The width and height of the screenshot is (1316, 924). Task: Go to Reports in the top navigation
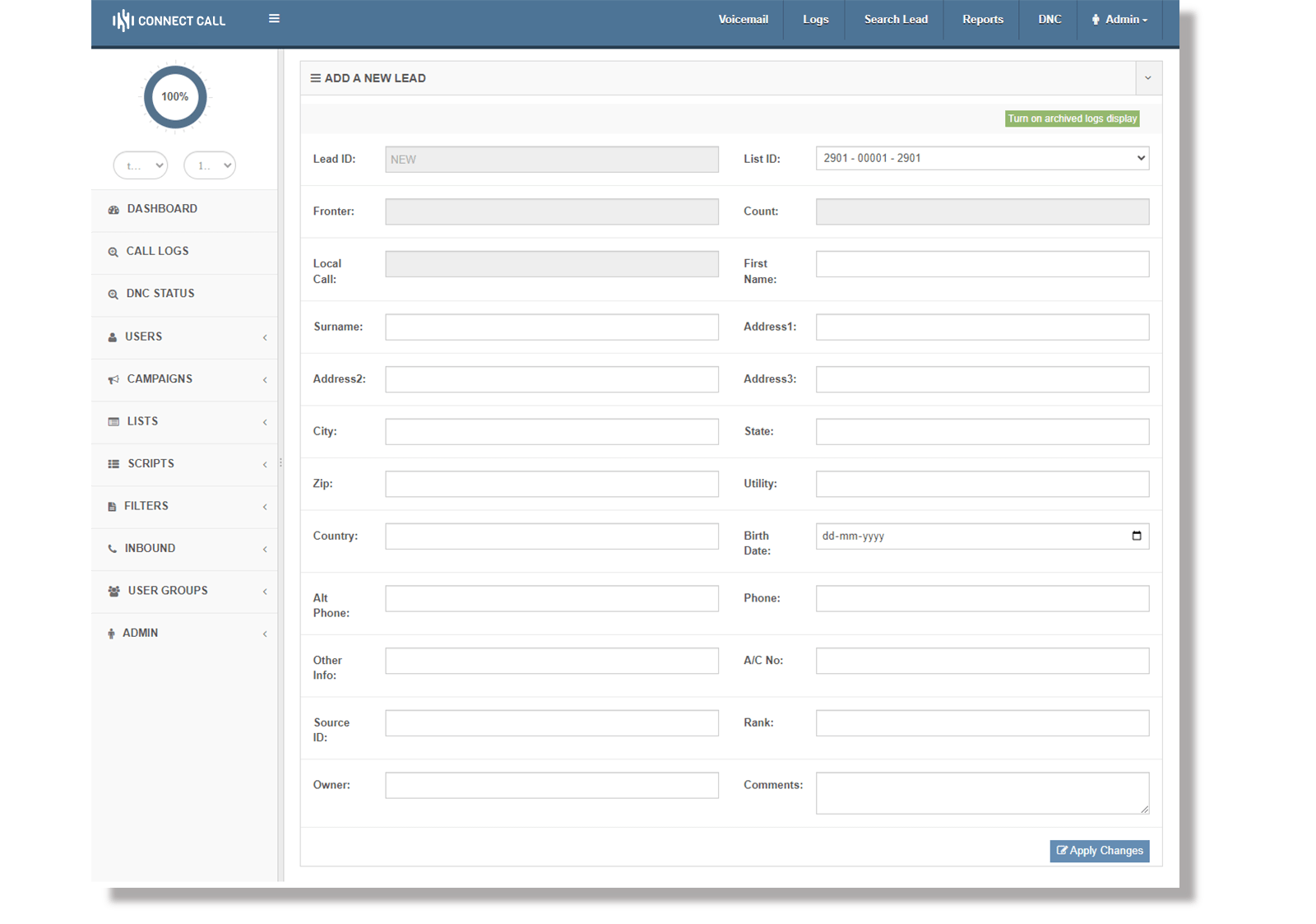982,20
